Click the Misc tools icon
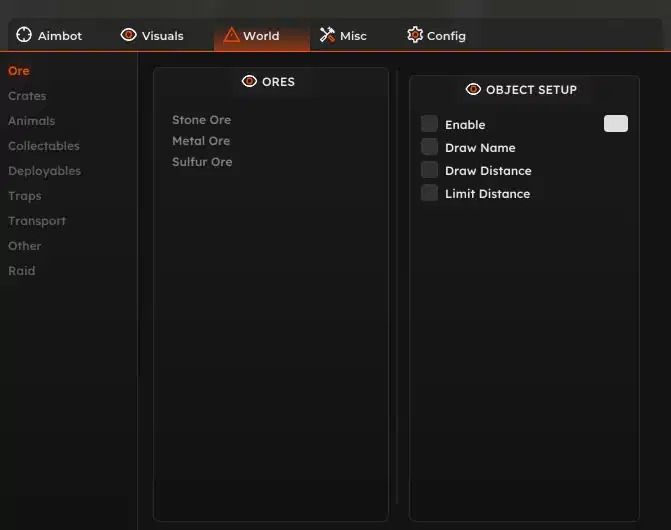Image resolution: width=671 pixels, height=530 pixels. point(327,35)
